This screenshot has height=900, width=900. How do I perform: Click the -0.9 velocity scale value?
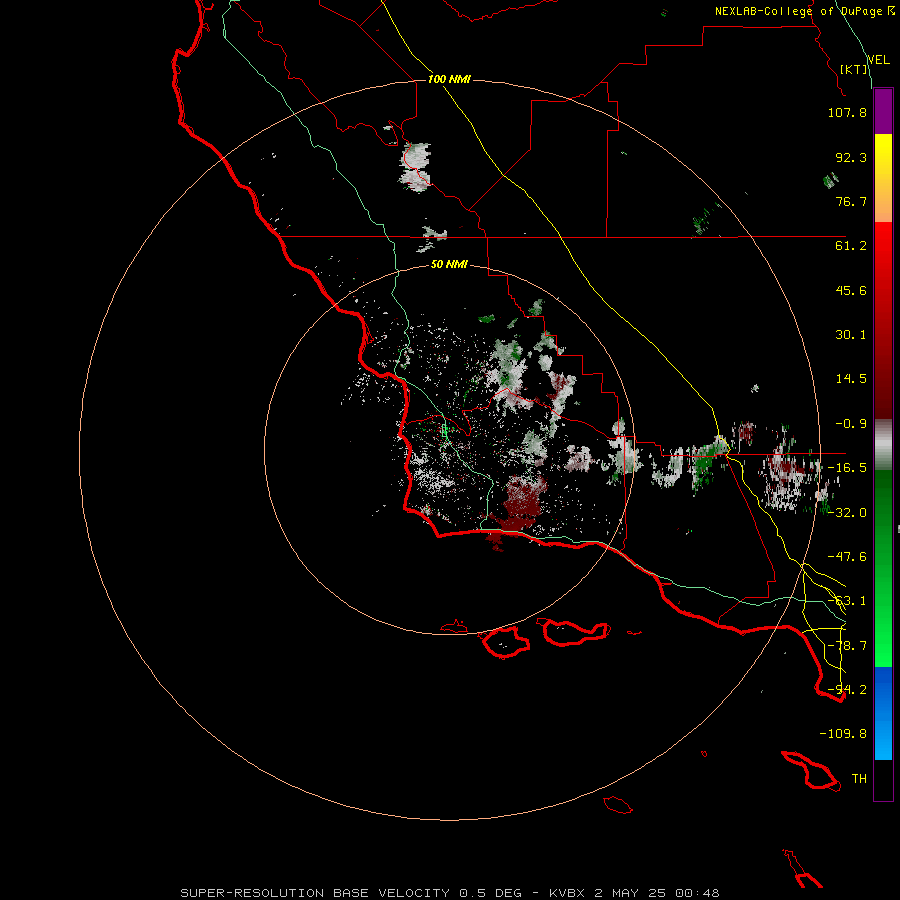coord(851,424)
